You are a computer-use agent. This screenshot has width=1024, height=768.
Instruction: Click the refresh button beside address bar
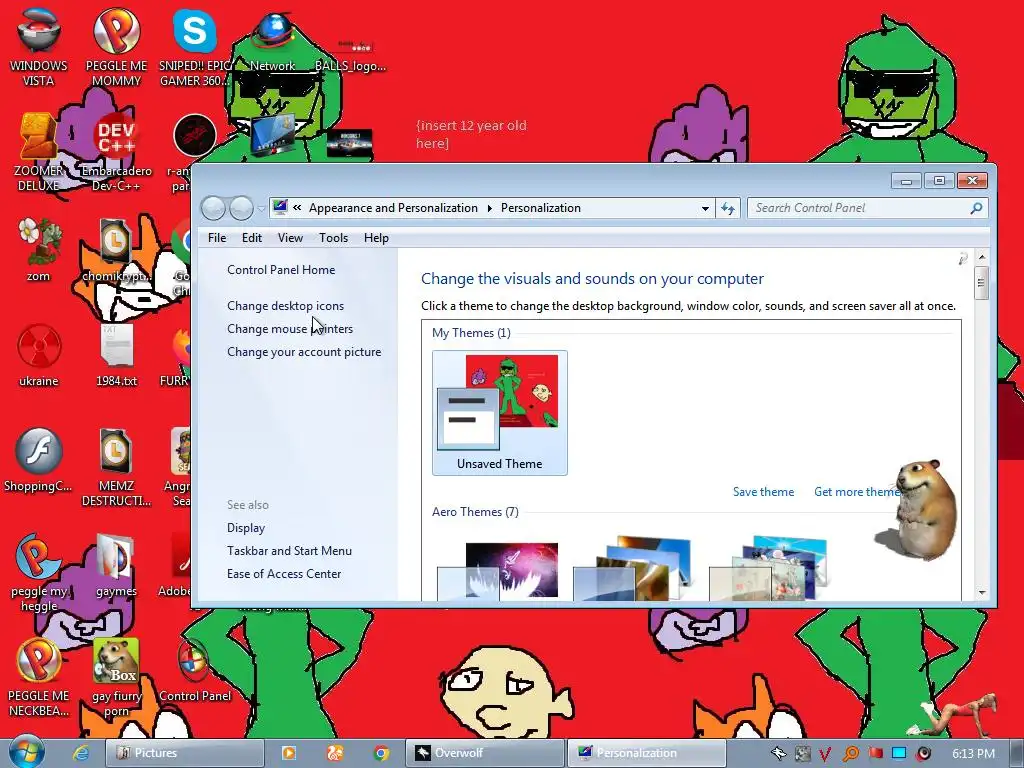coord(728,208)
